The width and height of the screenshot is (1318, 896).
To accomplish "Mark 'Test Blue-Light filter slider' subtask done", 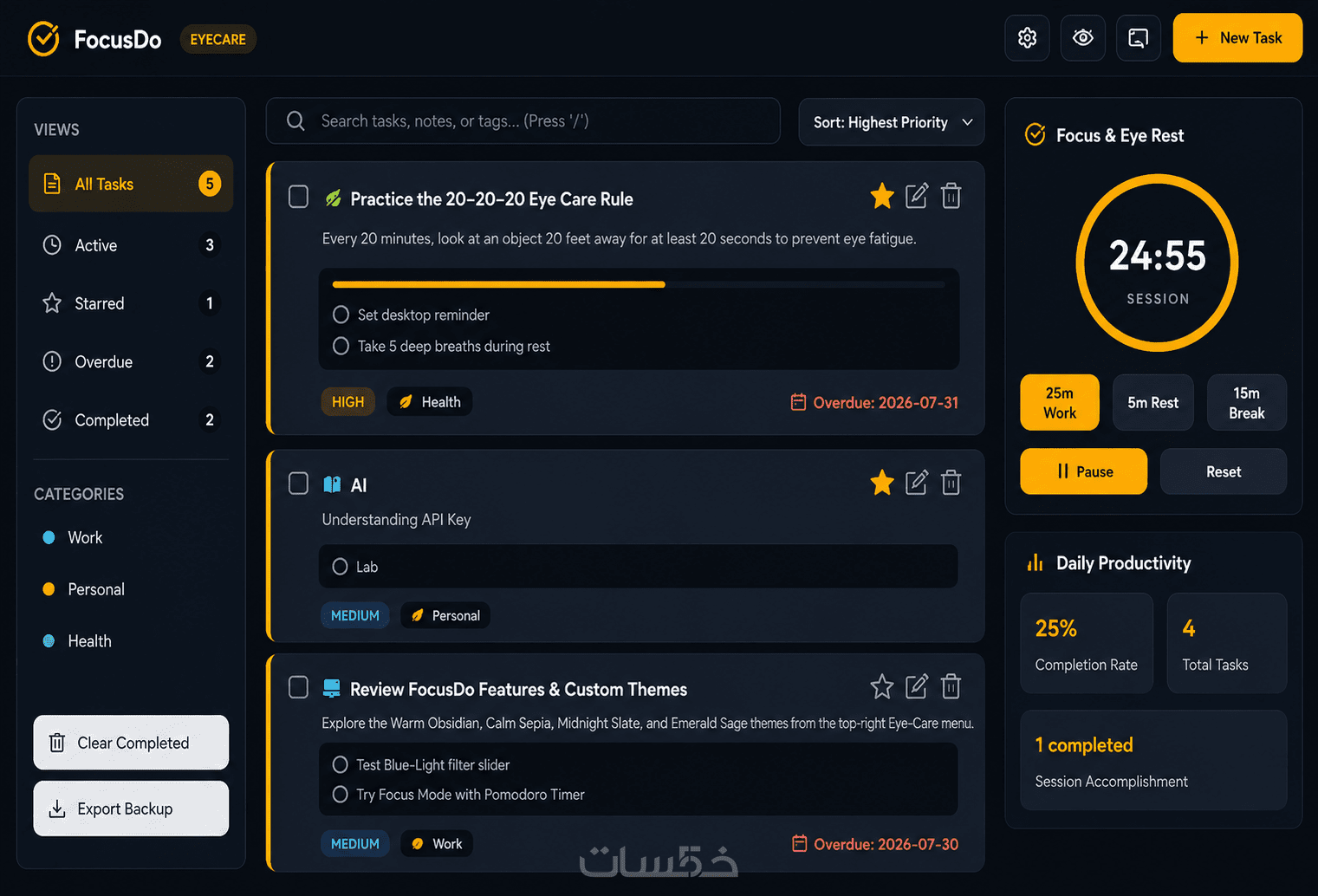I will coord(341,764).
